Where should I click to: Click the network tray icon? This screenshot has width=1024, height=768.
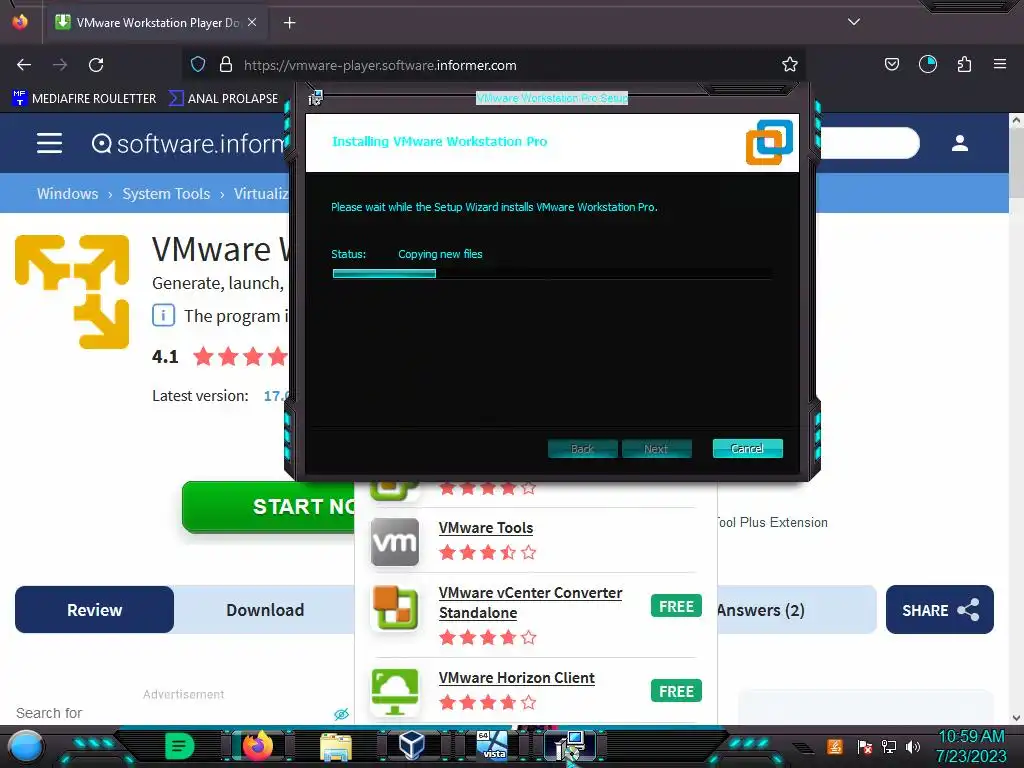(888, 746)
